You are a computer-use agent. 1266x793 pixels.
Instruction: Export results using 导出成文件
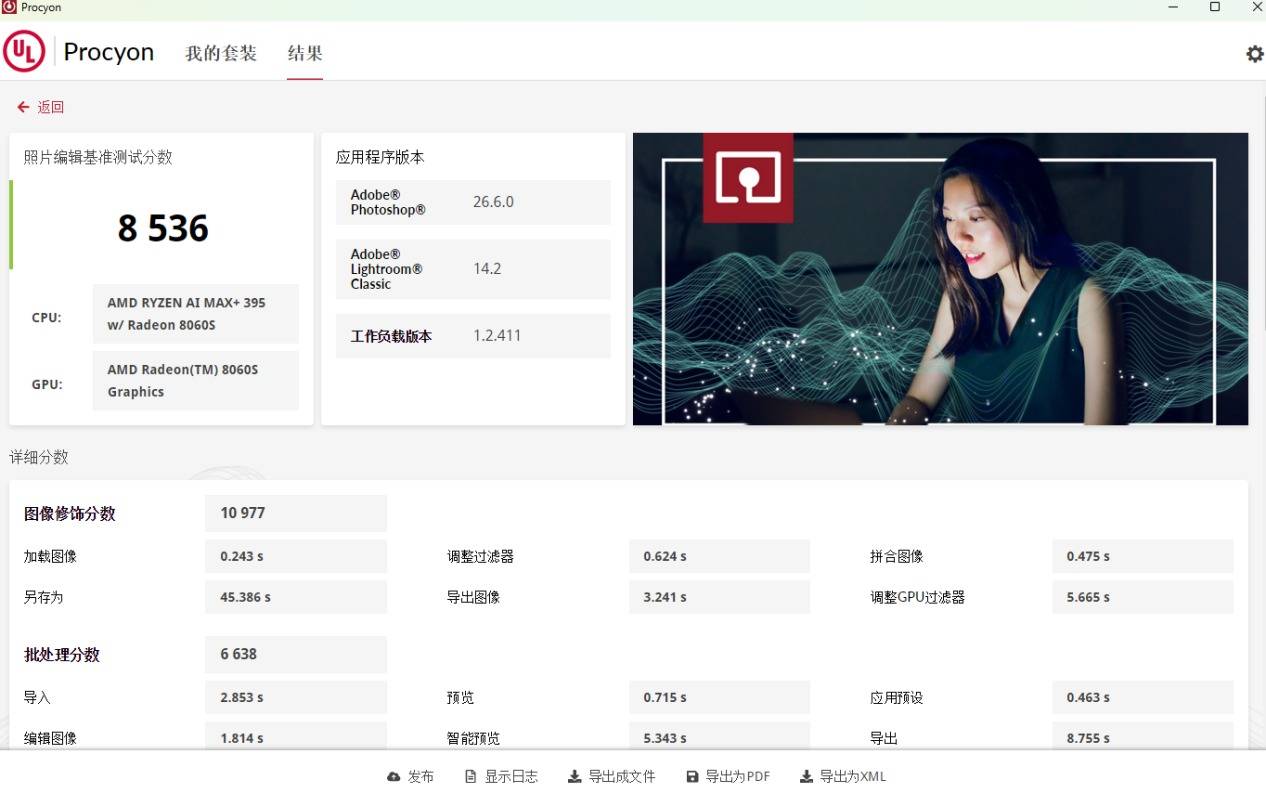[611, 776]
